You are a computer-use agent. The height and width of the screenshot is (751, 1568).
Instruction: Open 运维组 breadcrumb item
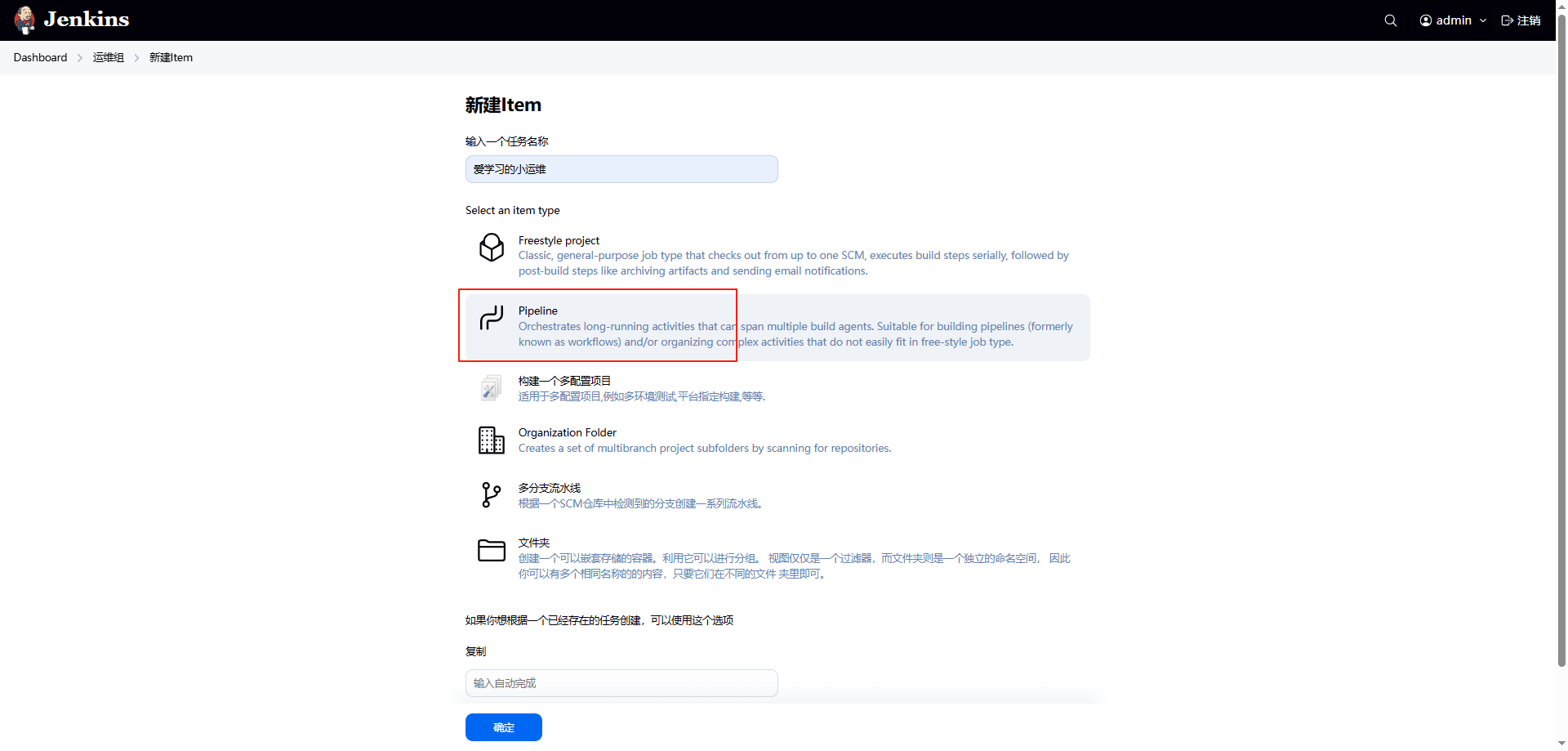click(108, 57)
